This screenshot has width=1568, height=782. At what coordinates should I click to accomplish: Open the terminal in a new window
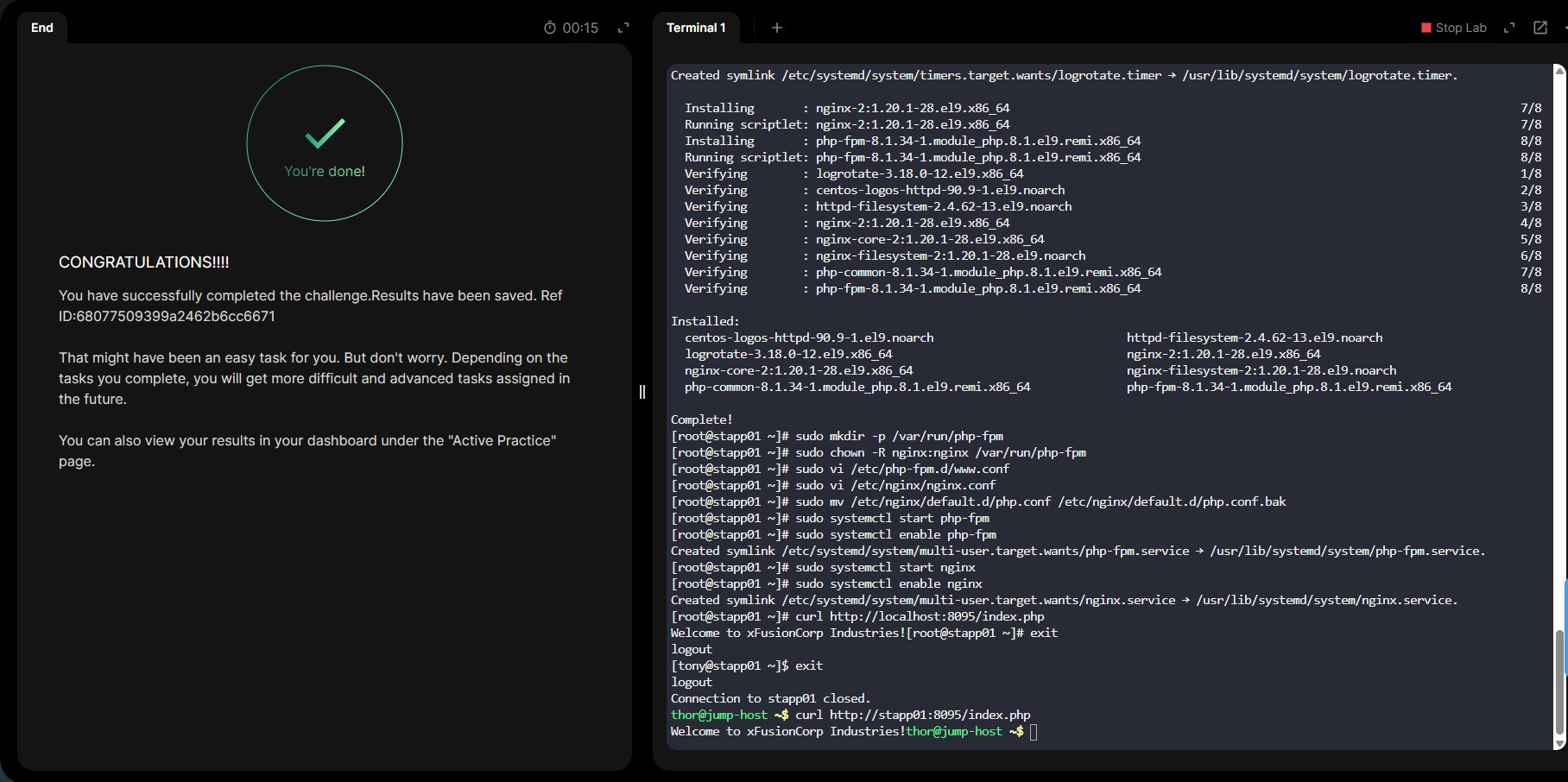click(1540, 28)
